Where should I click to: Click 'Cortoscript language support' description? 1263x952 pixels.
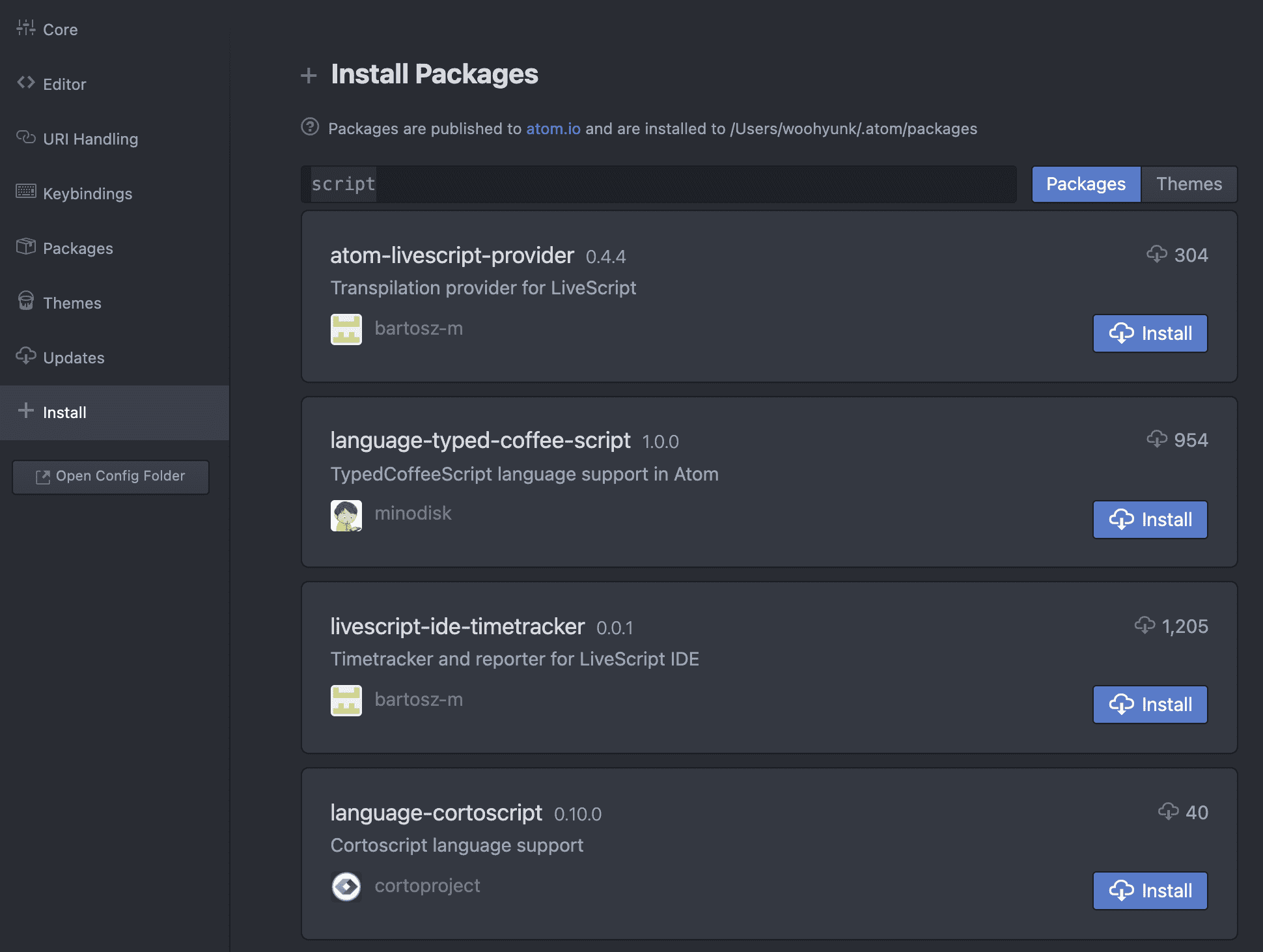point(456,845)
